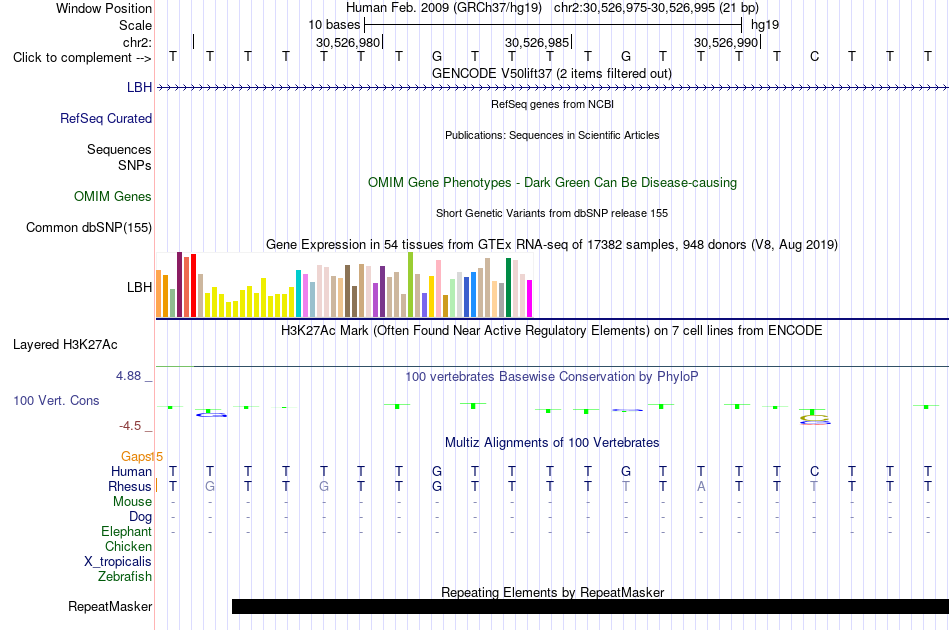Click the -4.5 lower PhyloP scale value

tap(130, 426)
